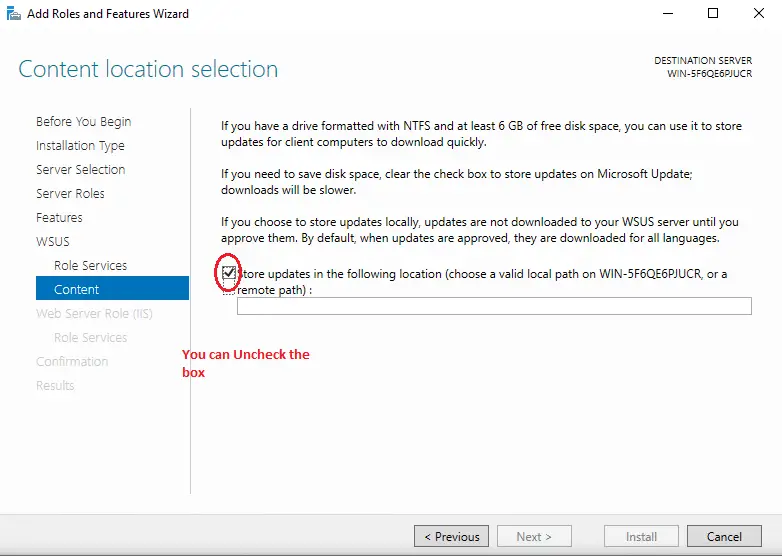Screen dimensions: 782x556
Task: Click the DESTINATION SERVER label
Action: (703, 60)
